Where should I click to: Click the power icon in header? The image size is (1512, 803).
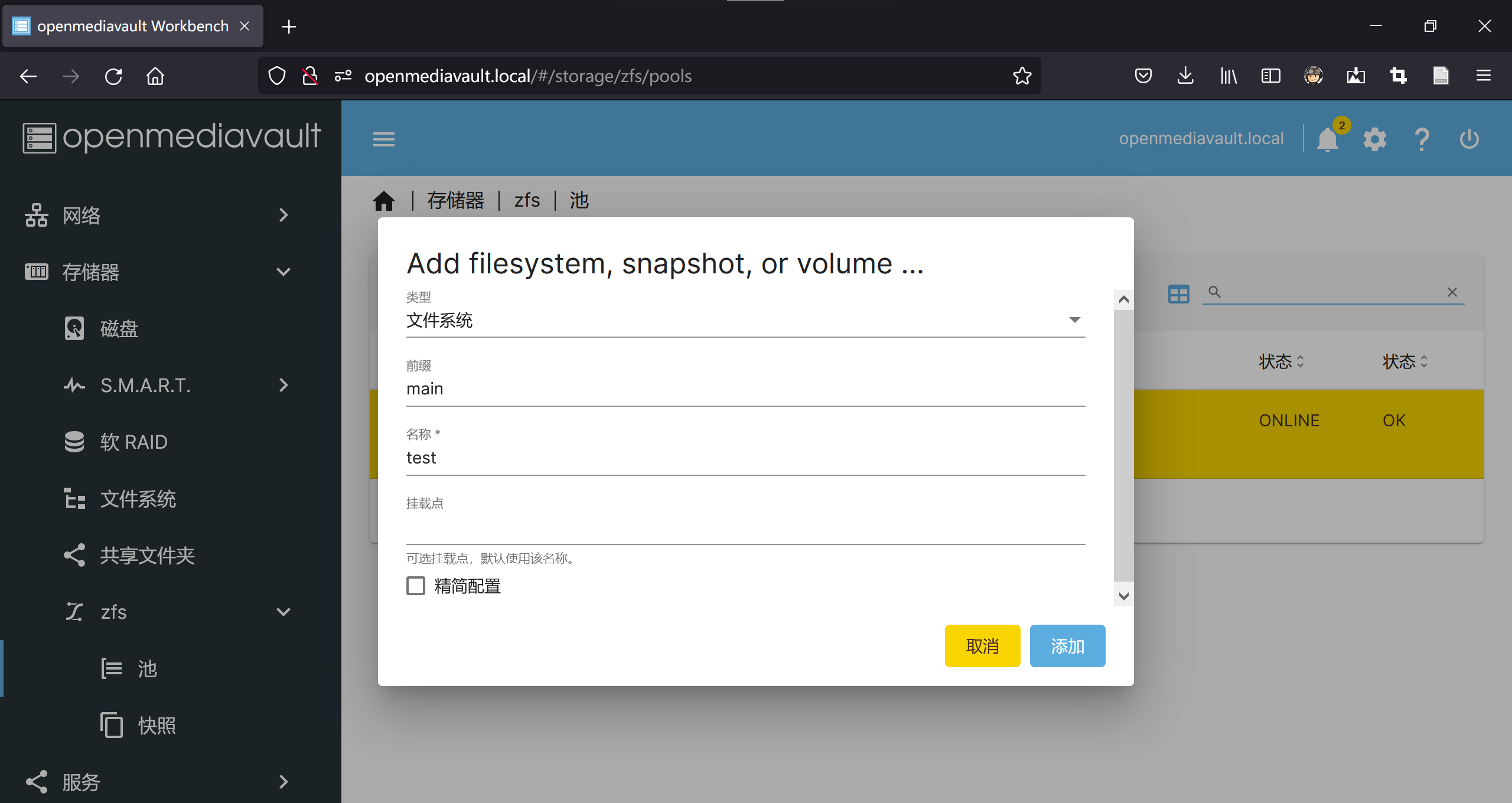(x=1469, y=140)
